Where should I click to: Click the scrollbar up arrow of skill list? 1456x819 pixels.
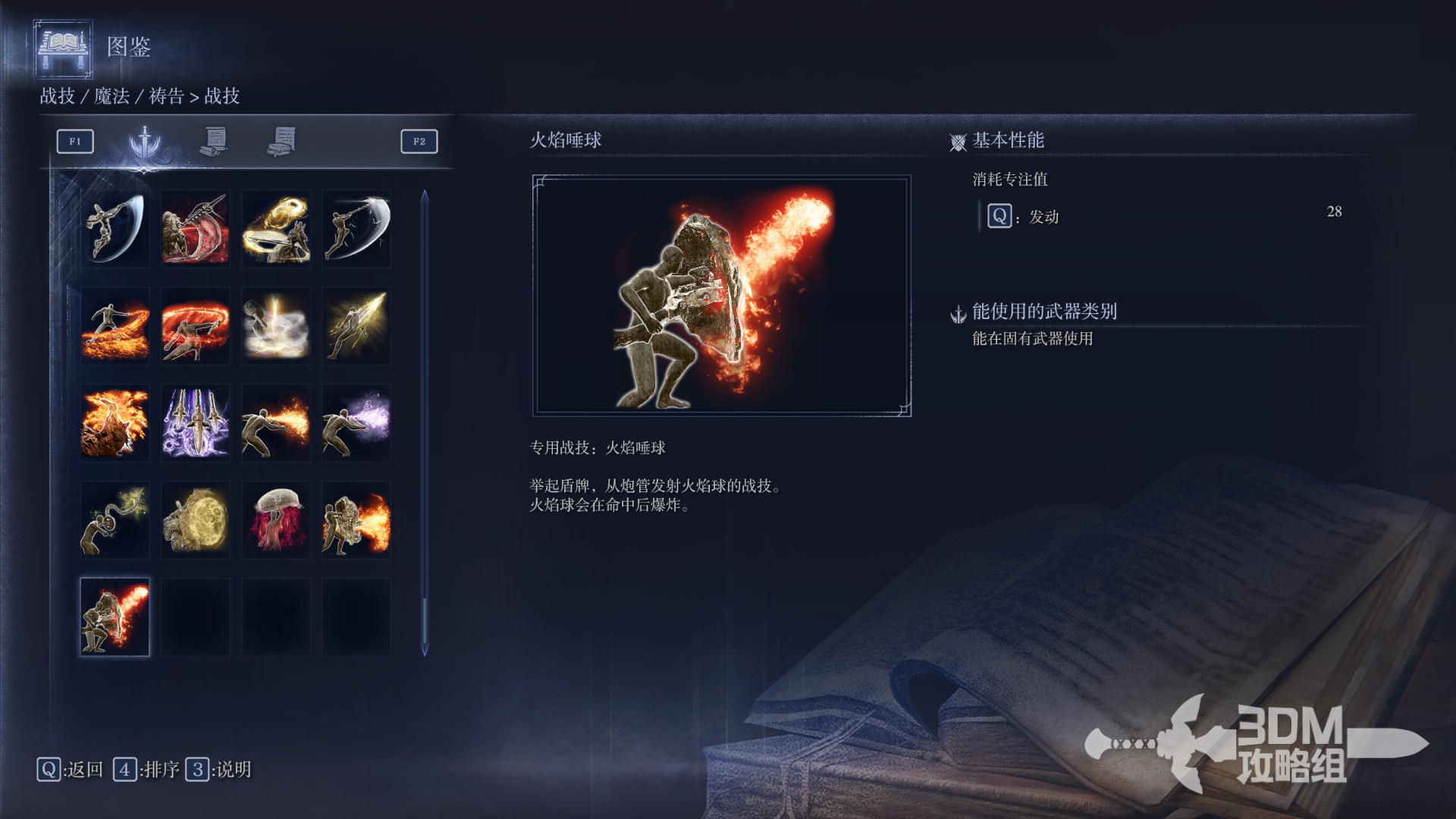pyautogui.click(x=425, y=196)
